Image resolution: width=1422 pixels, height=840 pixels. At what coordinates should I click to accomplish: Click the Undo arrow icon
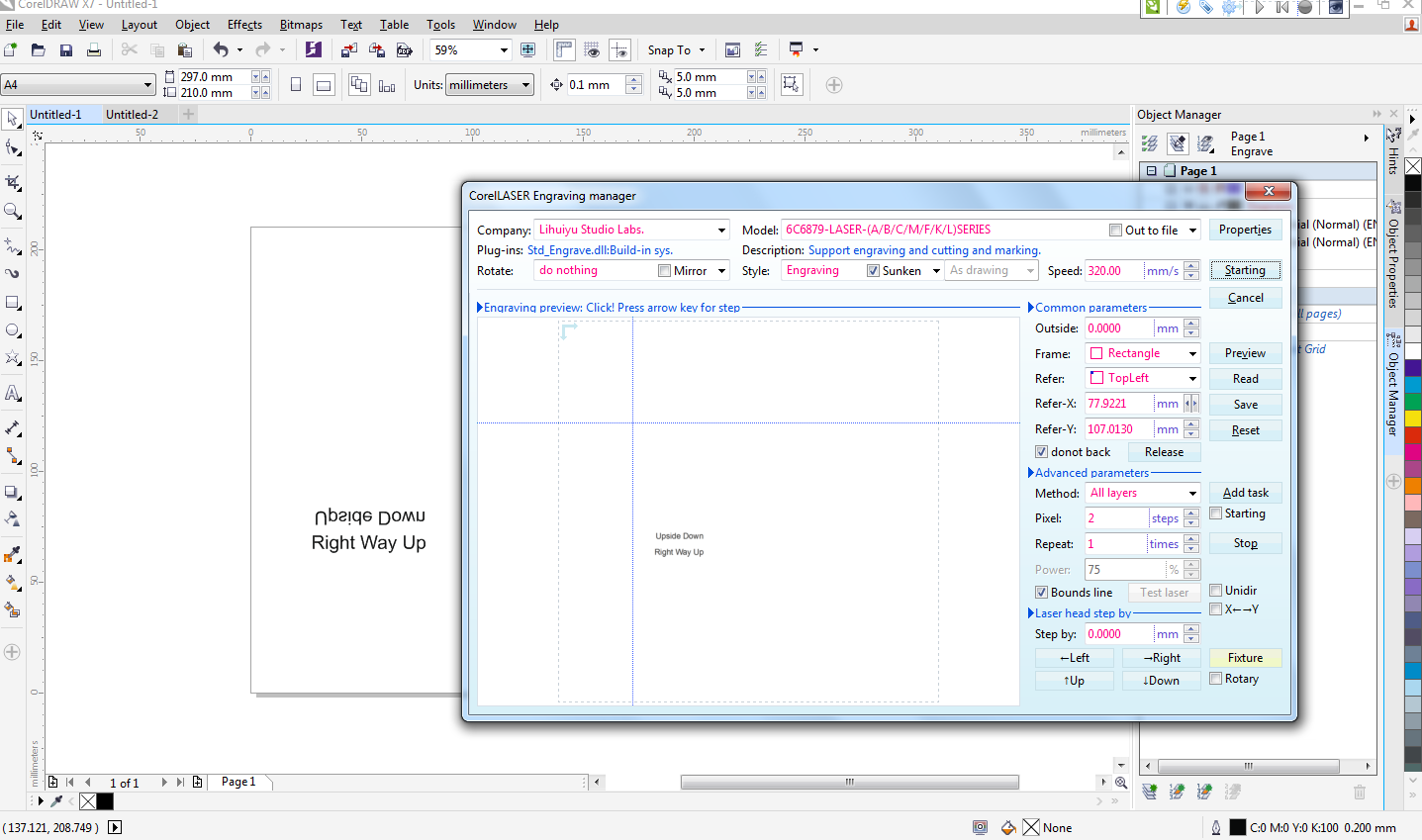click(x=220, y=50)
